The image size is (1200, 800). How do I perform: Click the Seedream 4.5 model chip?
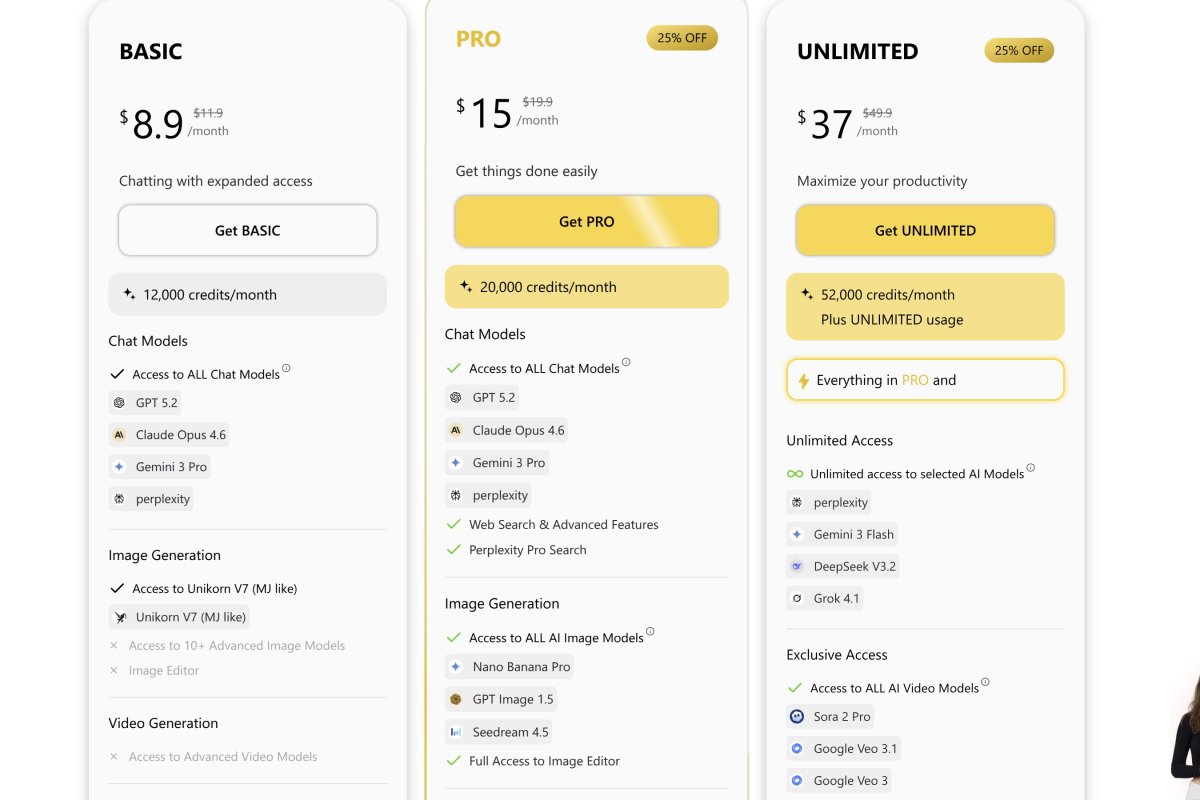pos(499,732)
